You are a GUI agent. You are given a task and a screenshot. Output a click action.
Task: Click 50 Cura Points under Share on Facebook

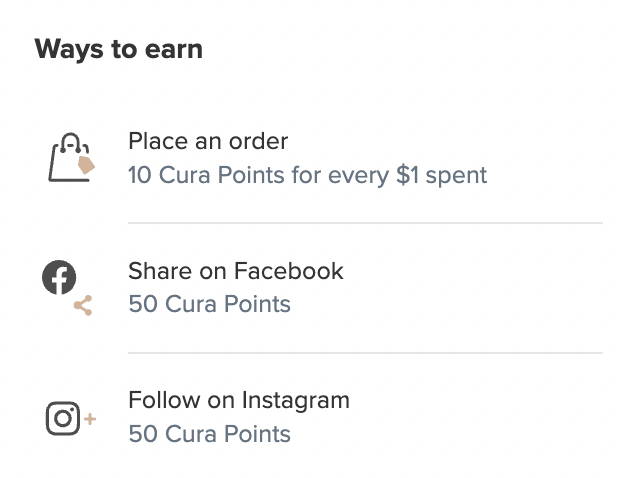pyautogui.click(x=210, y=304)
